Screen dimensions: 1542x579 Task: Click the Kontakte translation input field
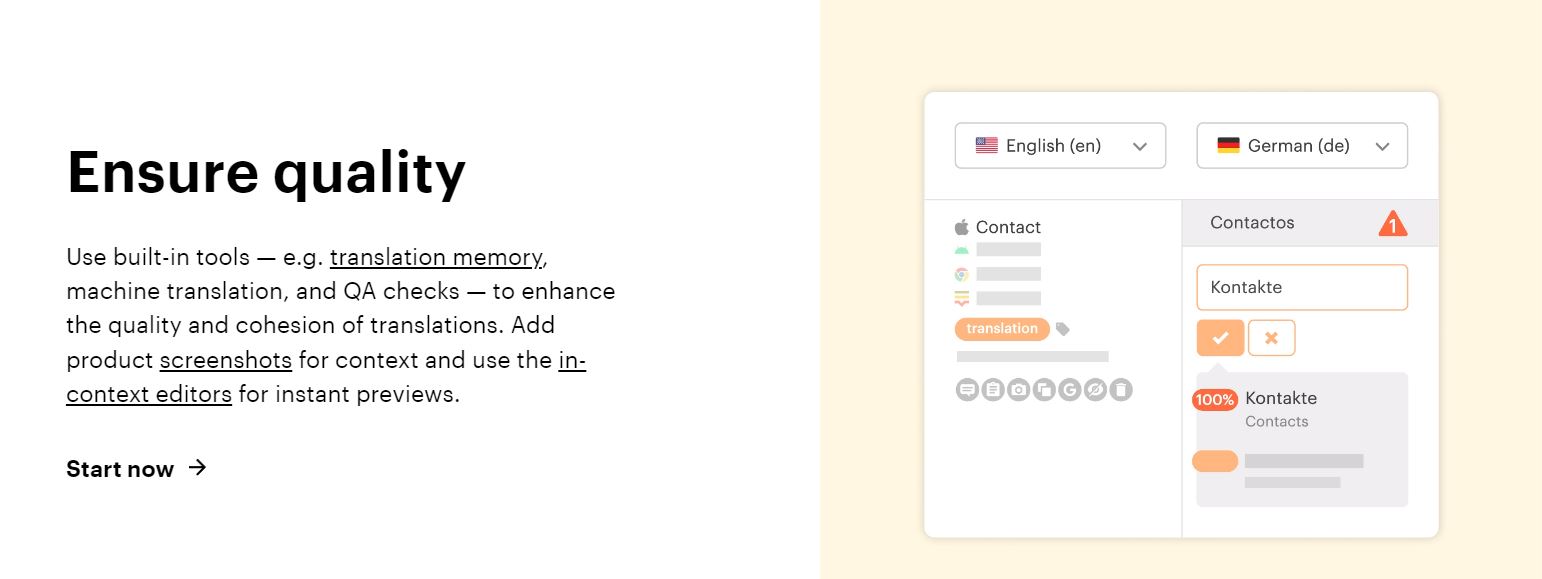coord(1302,288)
